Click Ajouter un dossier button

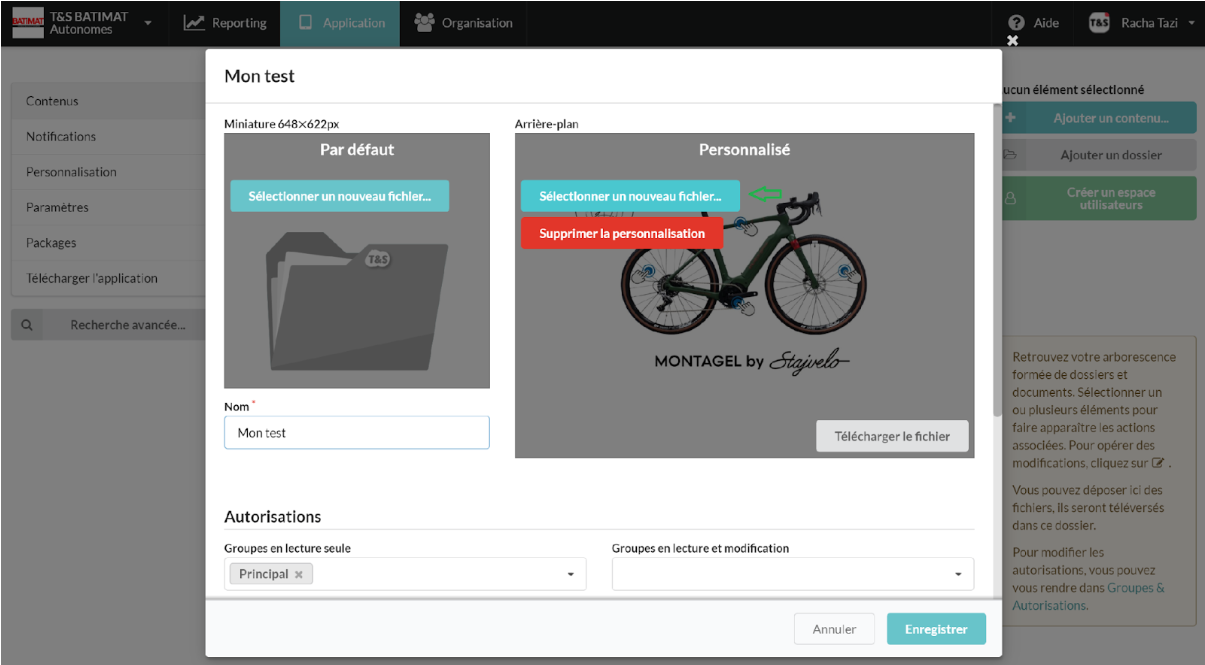click(x=1099, y=155)
